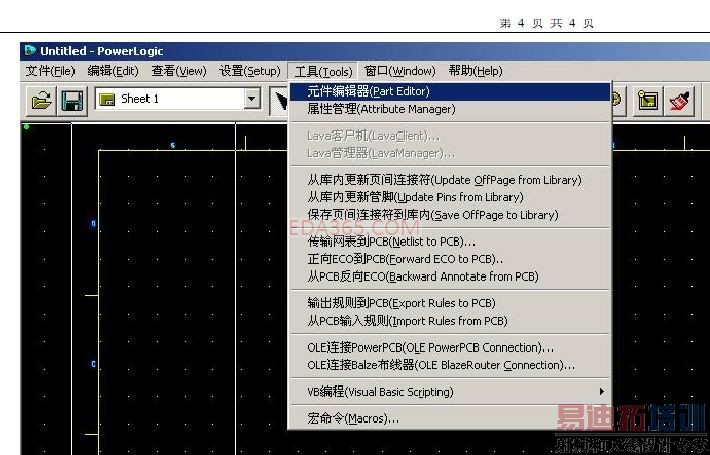The image size is (710, 455).
Task: Select Export Rules to PCB
Action: click(450, 303)
